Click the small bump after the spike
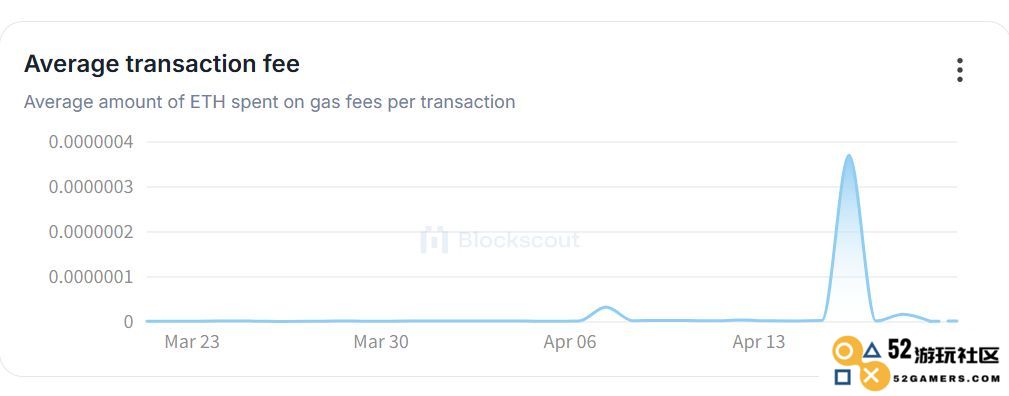Image resolution: width=1009 pixels, height=396 pixels. [903, 315]
